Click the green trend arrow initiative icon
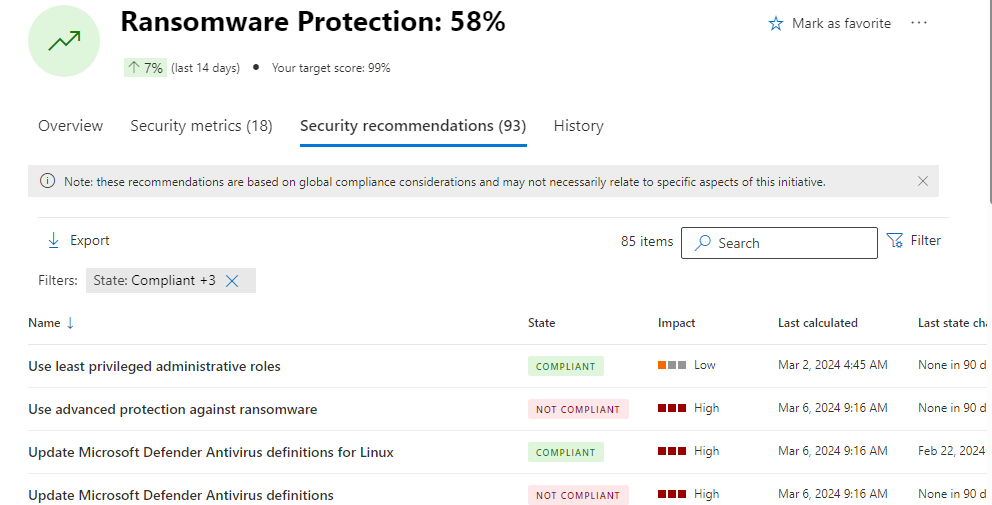This screenshot has width=992, height=505. [64, 41]
